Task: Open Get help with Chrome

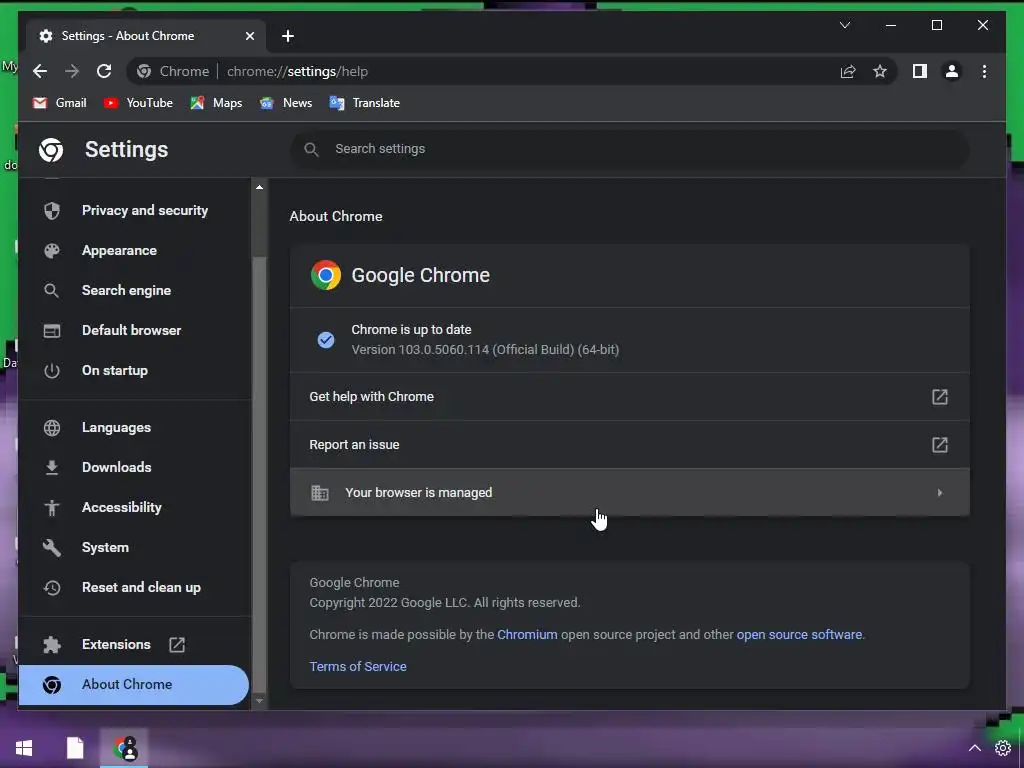Action: 630,397
